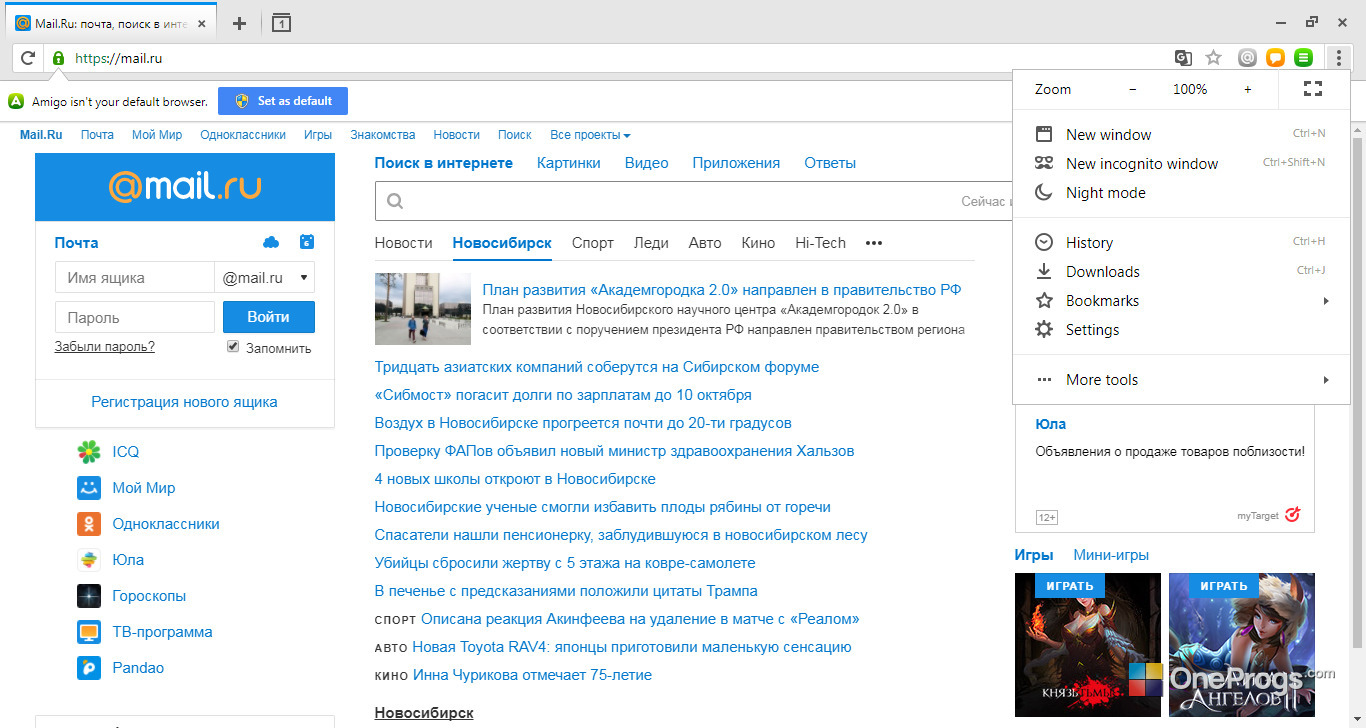Click the ТВ-программа TV icon
Image resolution: width=1366 pixels, height=728 pixels.
89,632
